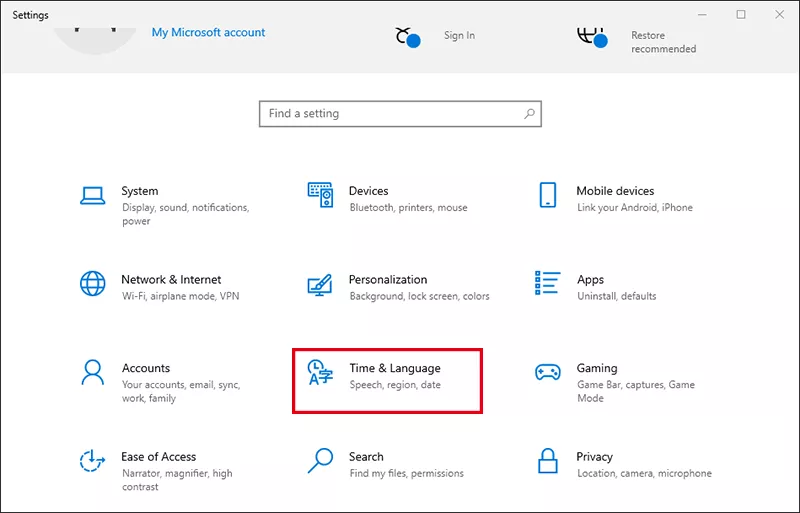800x513 pixels.
Task: Open the Search magnifier category icon
Action: click(x=320, y=460)
